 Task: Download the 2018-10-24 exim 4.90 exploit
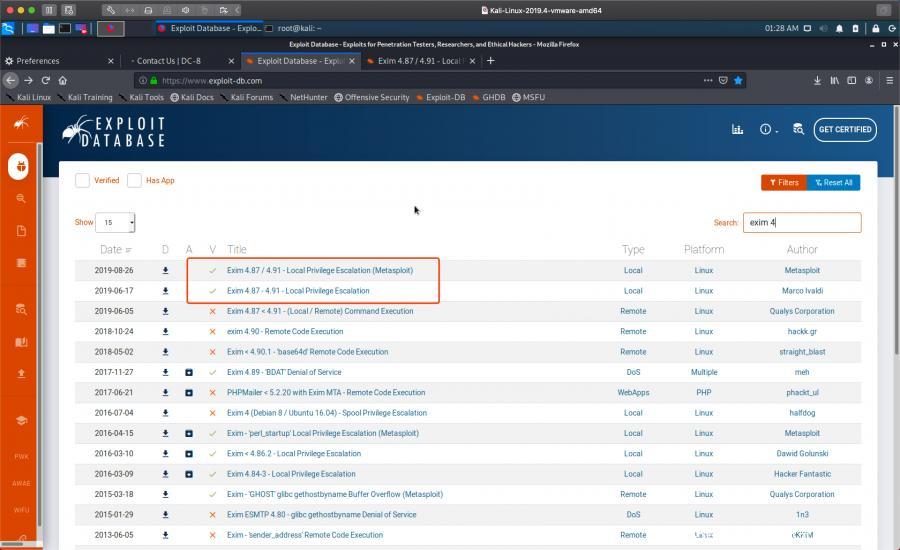(x=165, y=332)
